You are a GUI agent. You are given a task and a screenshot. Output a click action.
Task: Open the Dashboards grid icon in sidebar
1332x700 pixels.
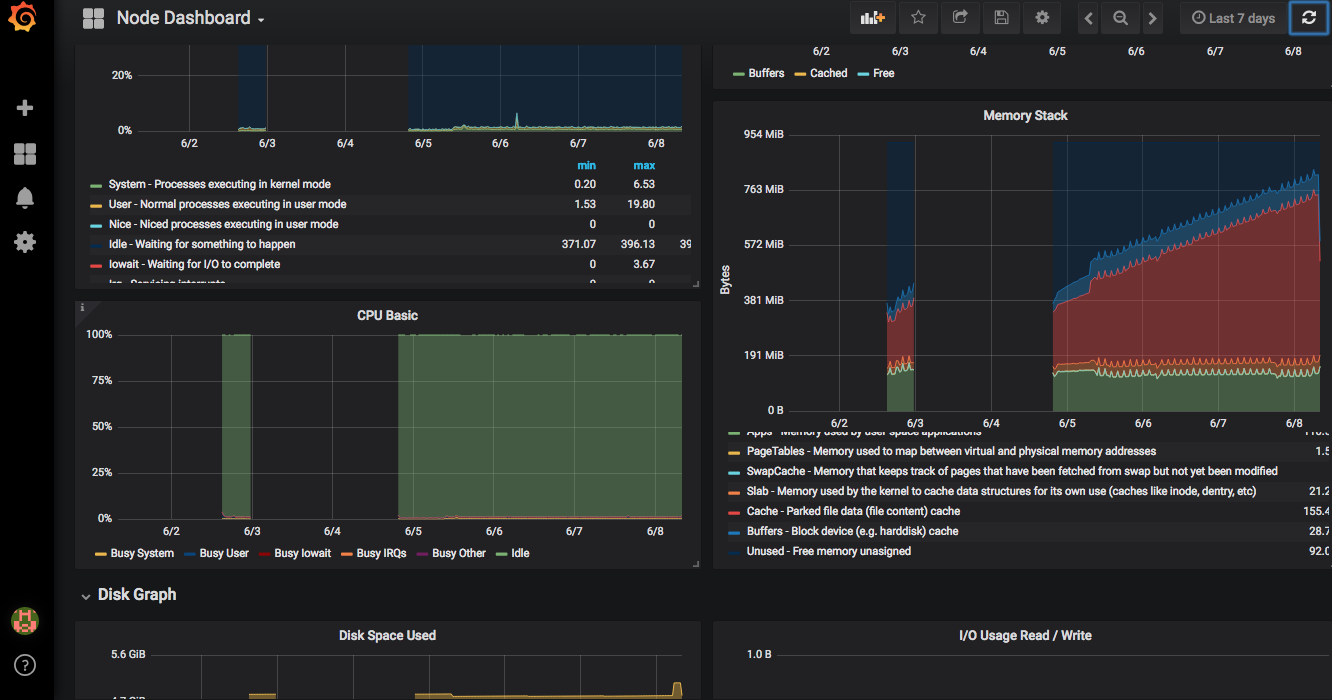[25, 154]
